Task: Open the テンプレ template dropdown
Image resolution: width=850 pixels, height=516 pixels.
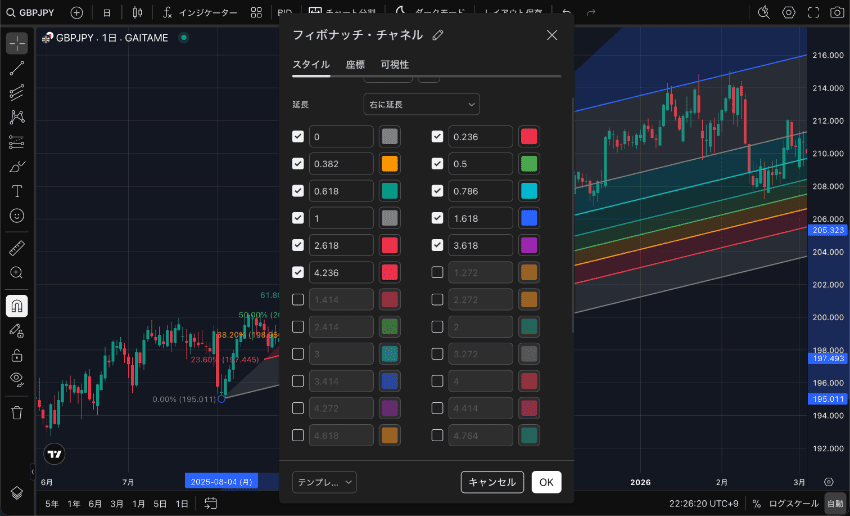Action: 324,482
